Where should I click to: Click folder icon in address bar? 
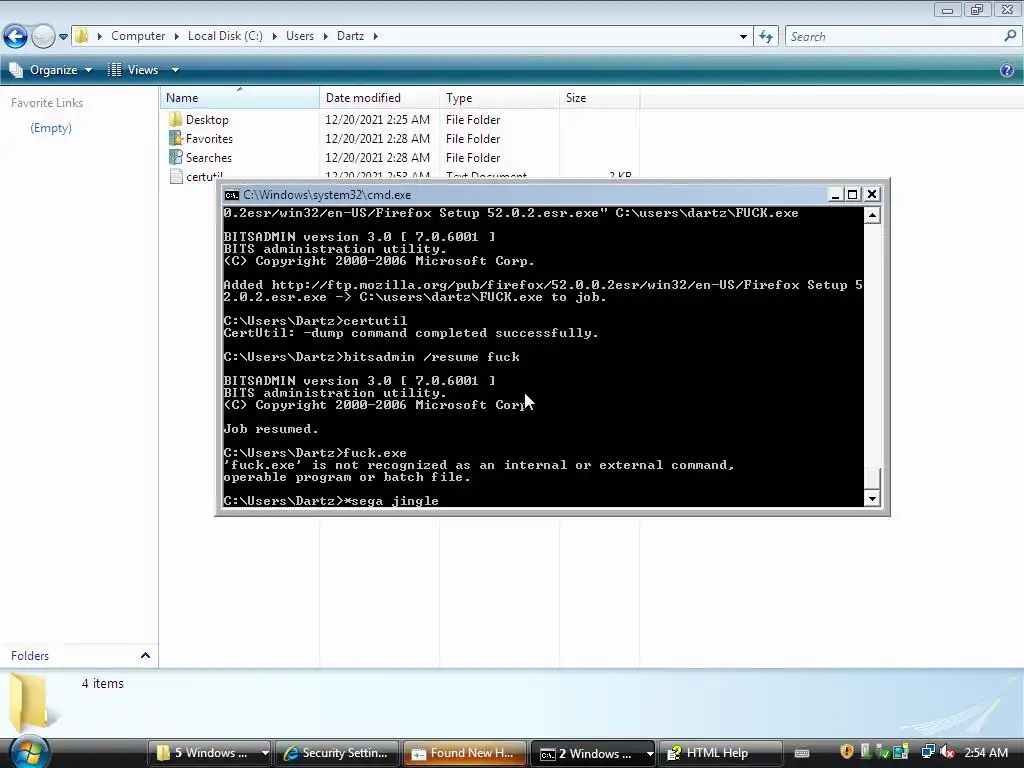click(81, 36)
